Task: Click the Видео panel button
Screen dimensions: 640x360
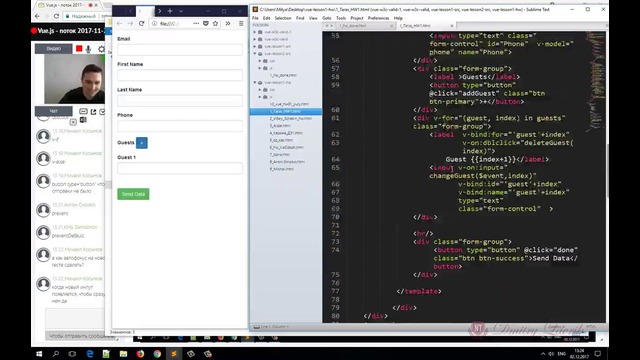Action: point(53,49)
